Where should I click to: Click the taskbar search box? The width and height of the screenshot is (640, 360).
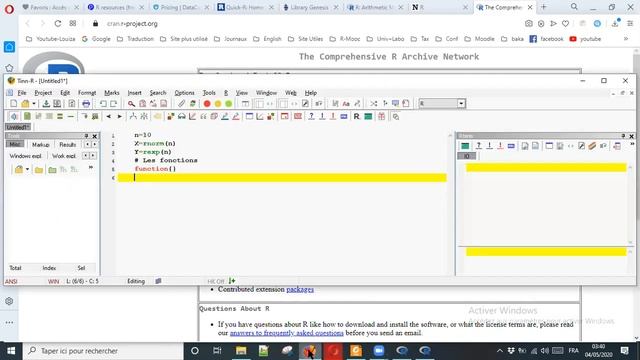[x=102, y=351]
